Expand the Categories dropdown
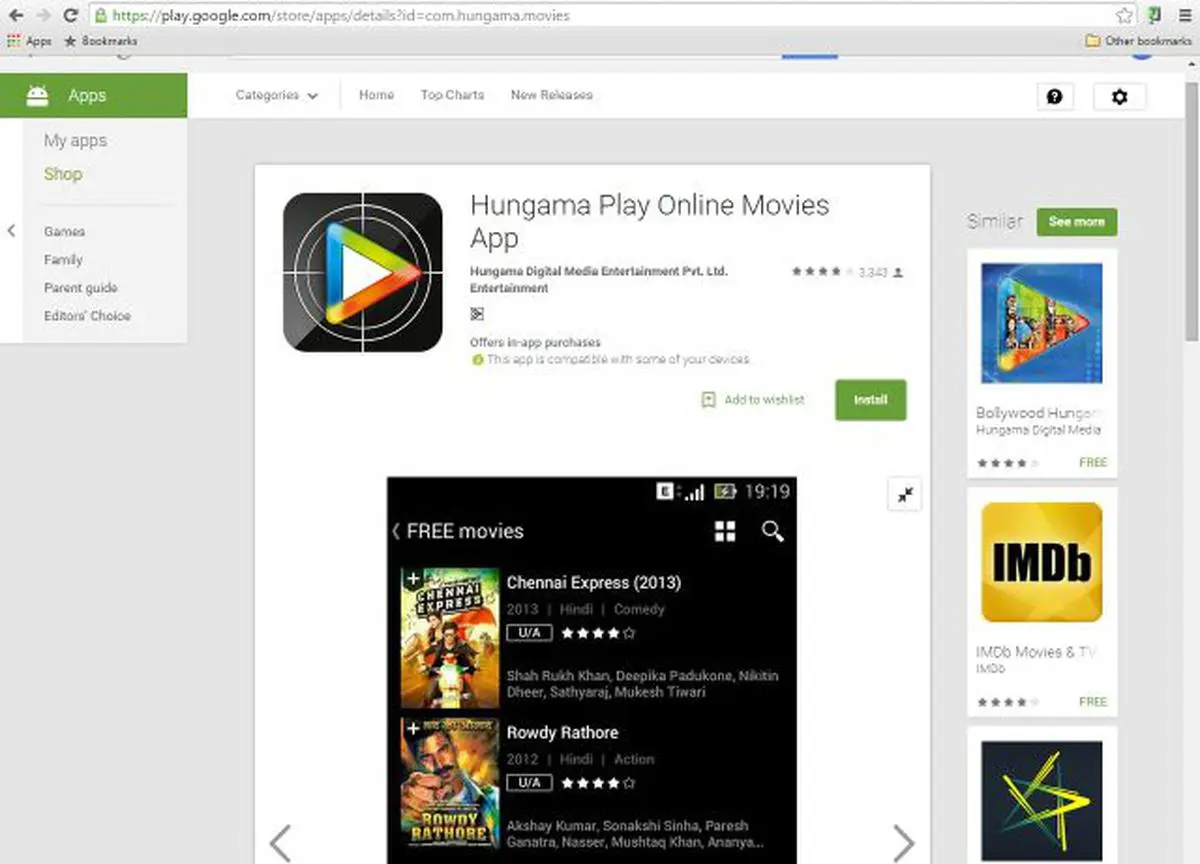The width and height of the screenshot is (1200, 864). [x=277, y=95]
